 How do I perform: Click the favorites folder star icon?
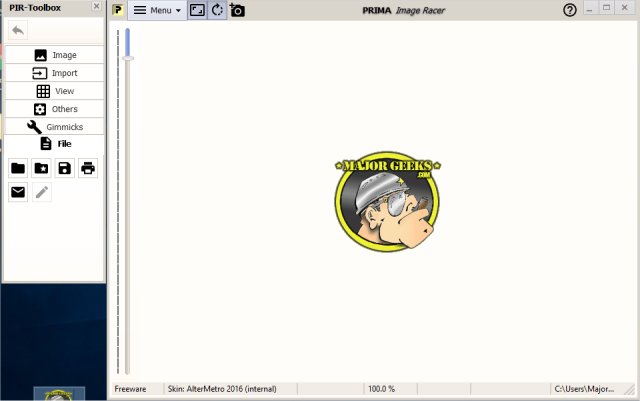[41, 168]
